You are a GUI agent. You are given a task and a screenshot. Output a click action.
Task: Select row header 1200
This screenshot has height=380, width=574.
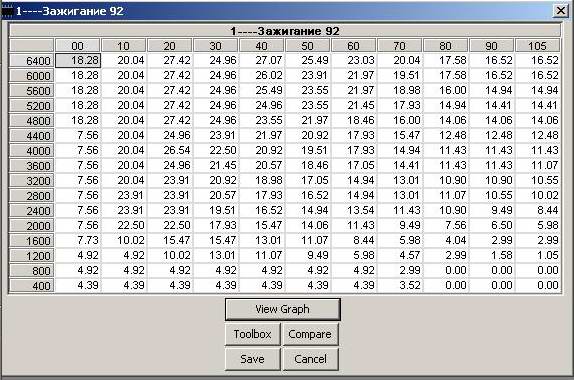32,256
